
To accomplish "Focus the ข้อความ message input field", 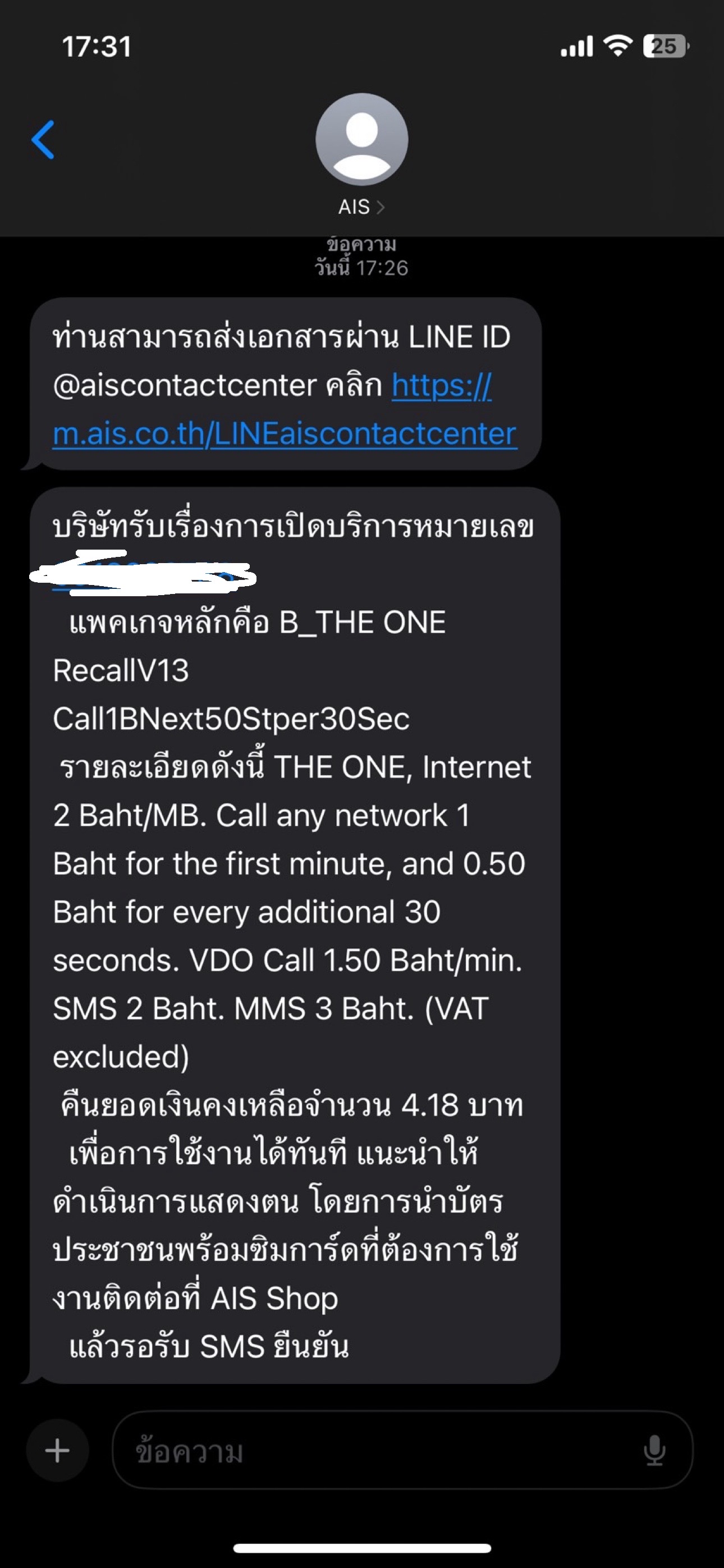I will point(403,1451).
